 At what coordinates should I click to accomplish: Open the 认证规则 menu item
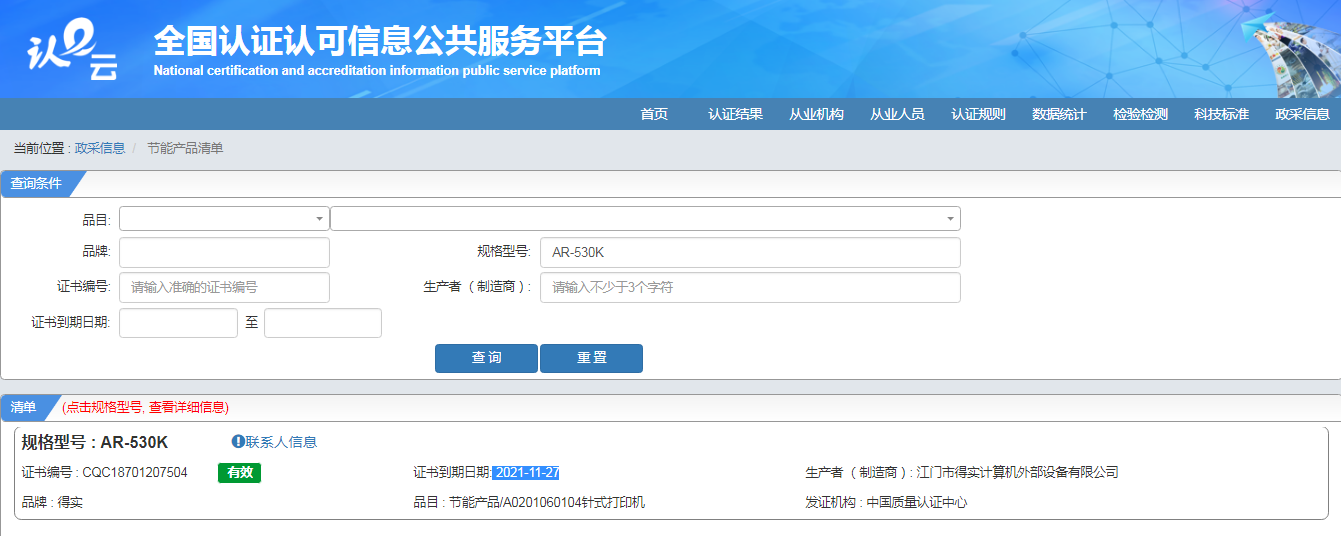[x=978, y=114]
